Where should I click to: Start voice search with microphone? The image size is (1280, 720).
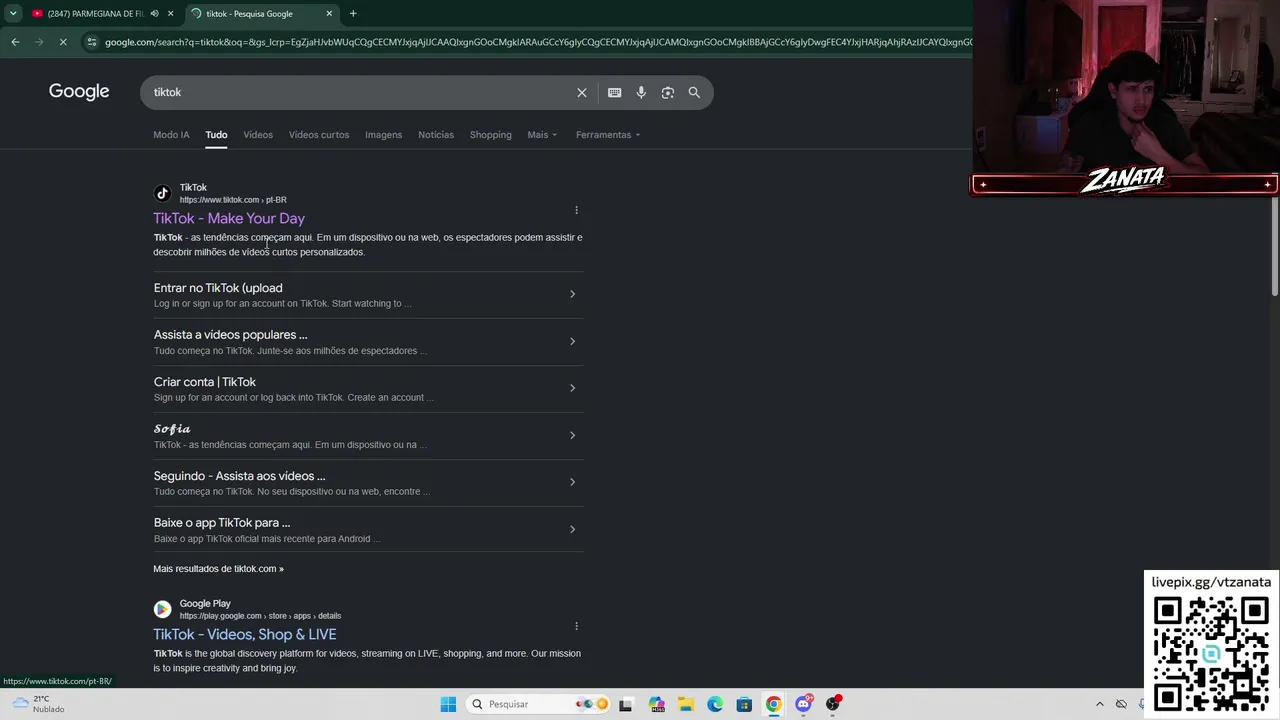(x=641, y=92)
